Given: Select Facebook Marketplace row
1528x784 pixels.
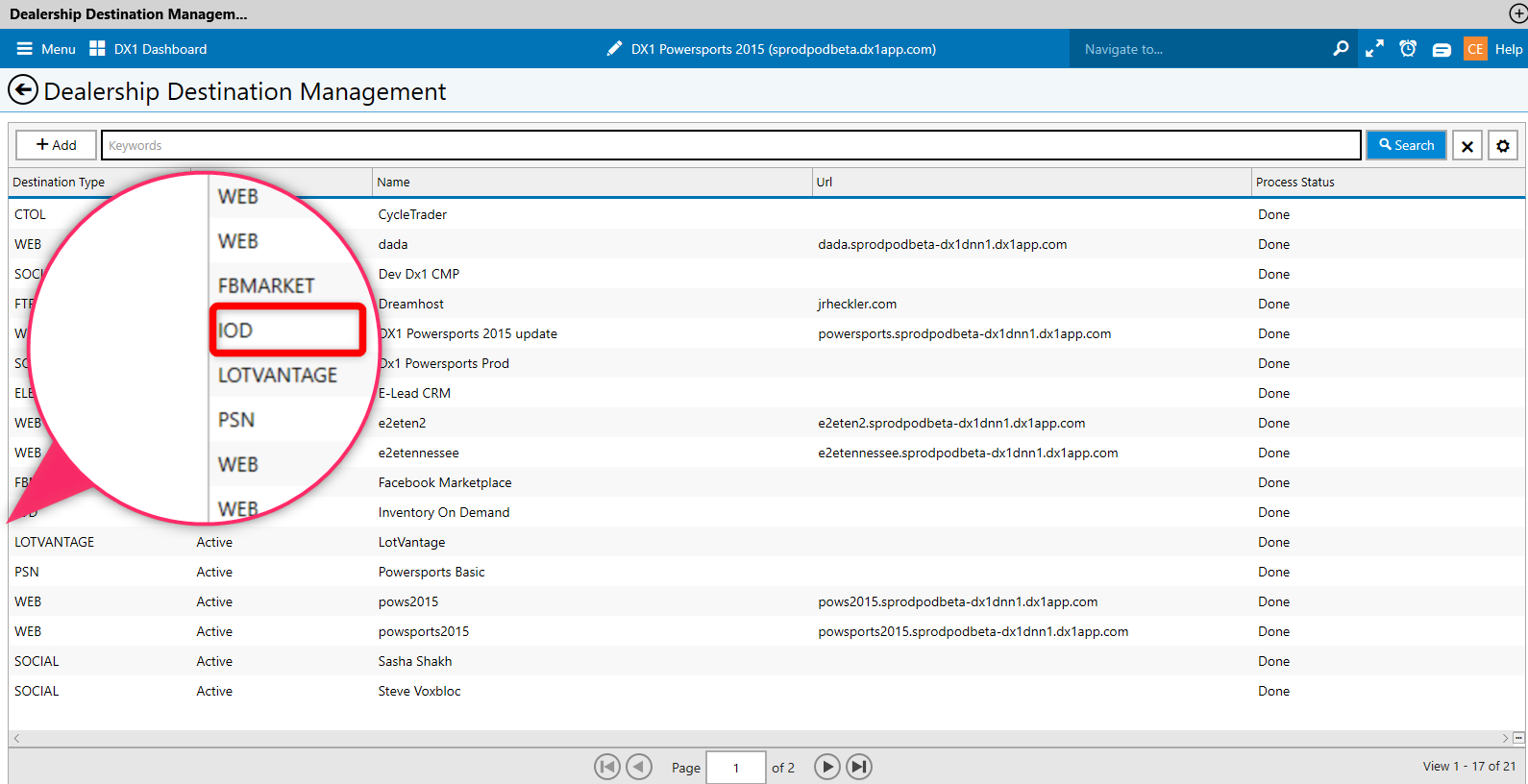Looking at the screenshot, I should [x=767, y=482].
